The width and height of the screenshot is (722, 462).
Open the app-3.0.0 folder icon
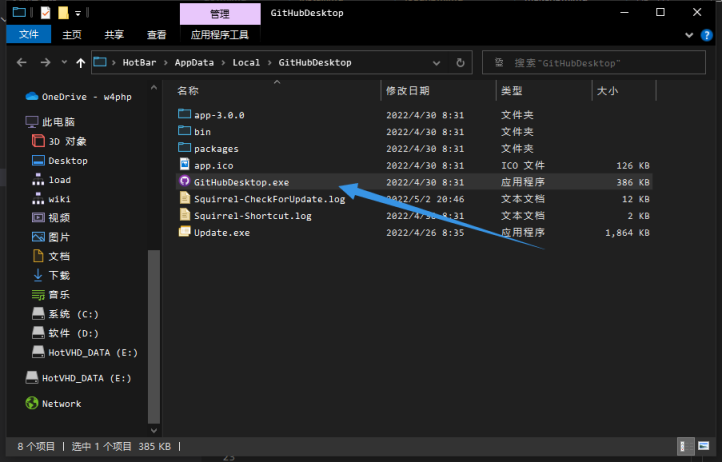184,114
